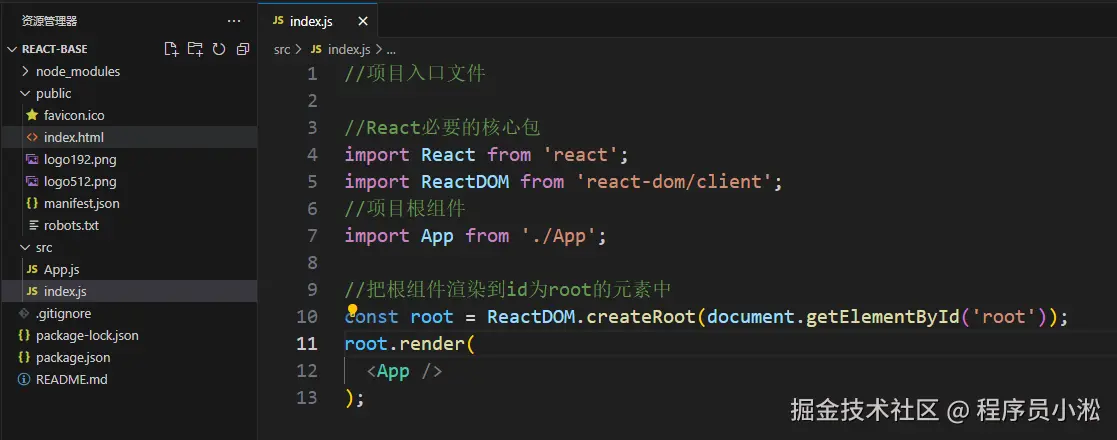This screenshot has width=1117, height=440.
Task: Open logo192.png from the file tree
Action: [x=78, y=159]
